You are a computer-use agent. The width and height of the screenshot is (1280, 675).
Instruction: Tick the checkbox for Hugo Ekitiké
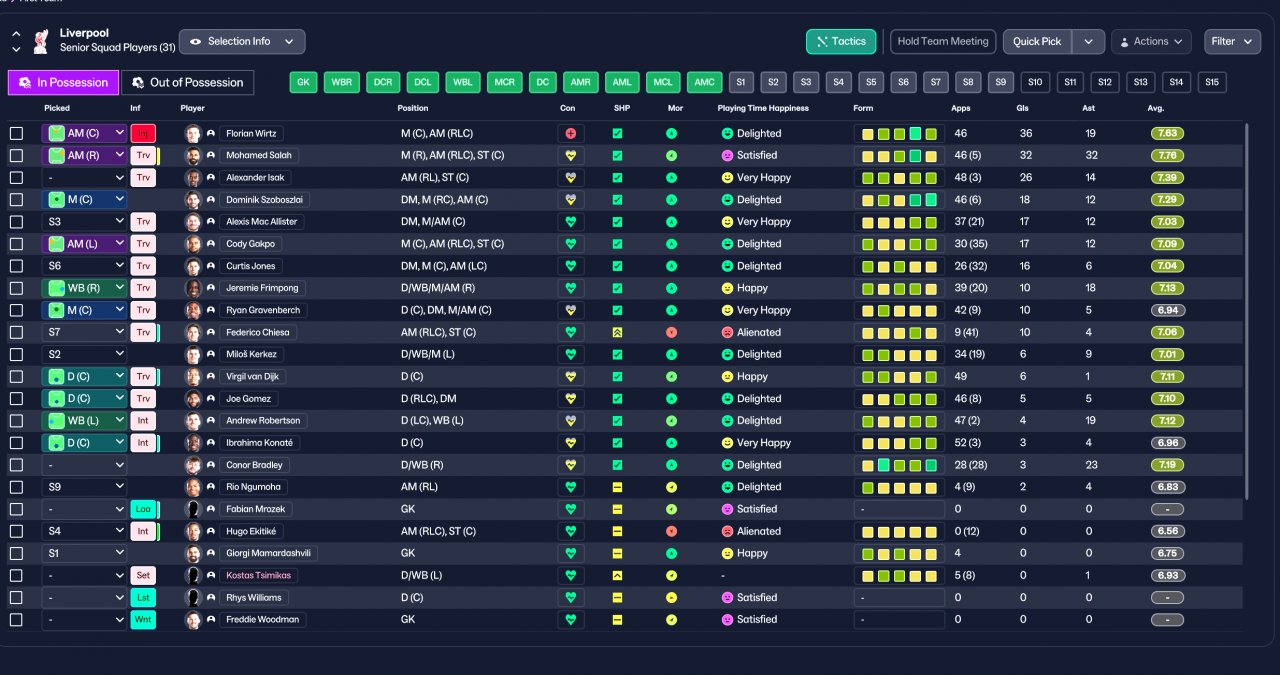16,531
